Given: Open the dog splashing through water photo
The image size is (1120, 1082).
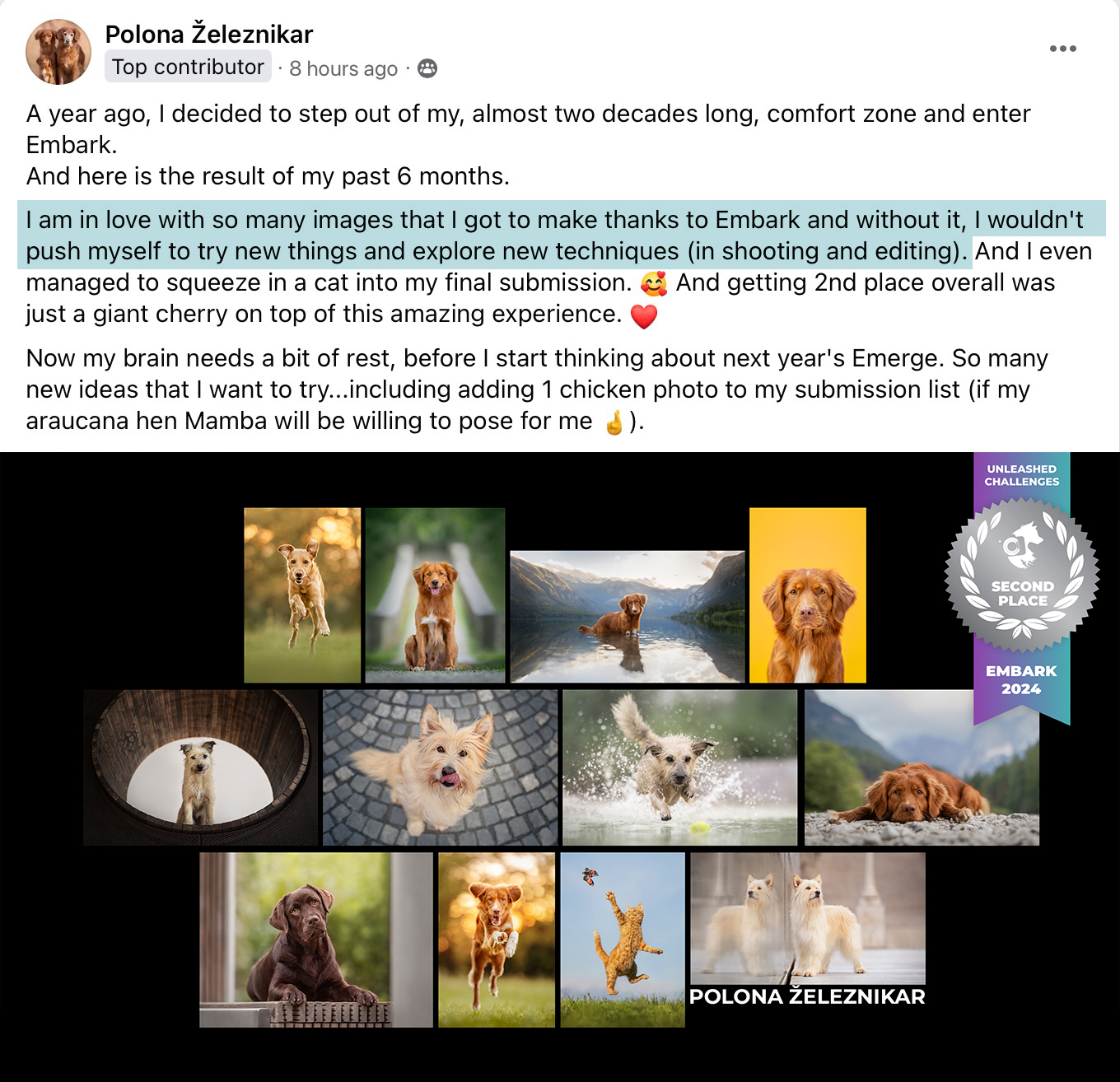Looking at the screenshot, I should click(x=679, y=767).
